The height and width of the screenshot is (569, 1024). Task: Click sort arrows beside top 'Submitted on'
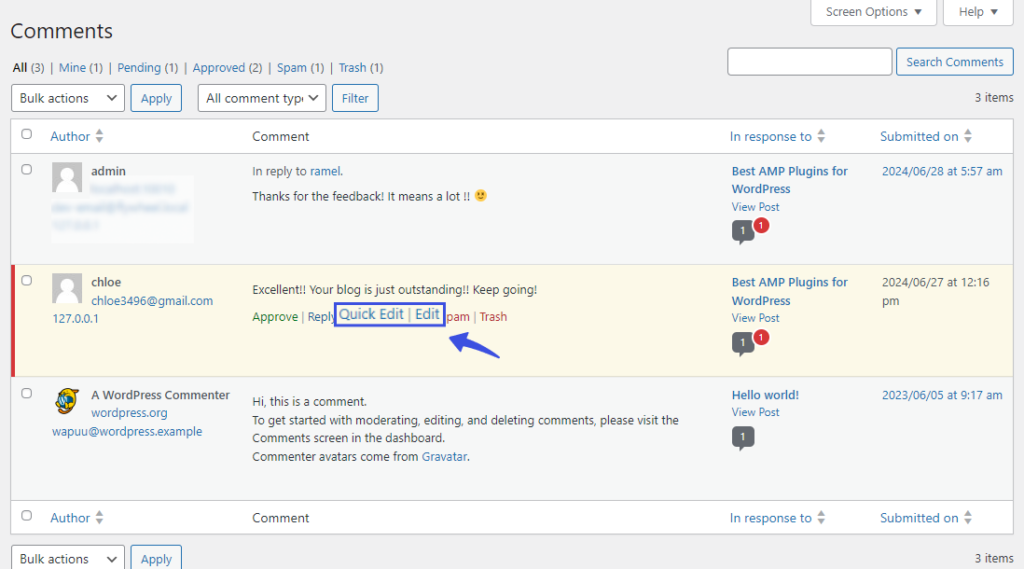(968, 136)
